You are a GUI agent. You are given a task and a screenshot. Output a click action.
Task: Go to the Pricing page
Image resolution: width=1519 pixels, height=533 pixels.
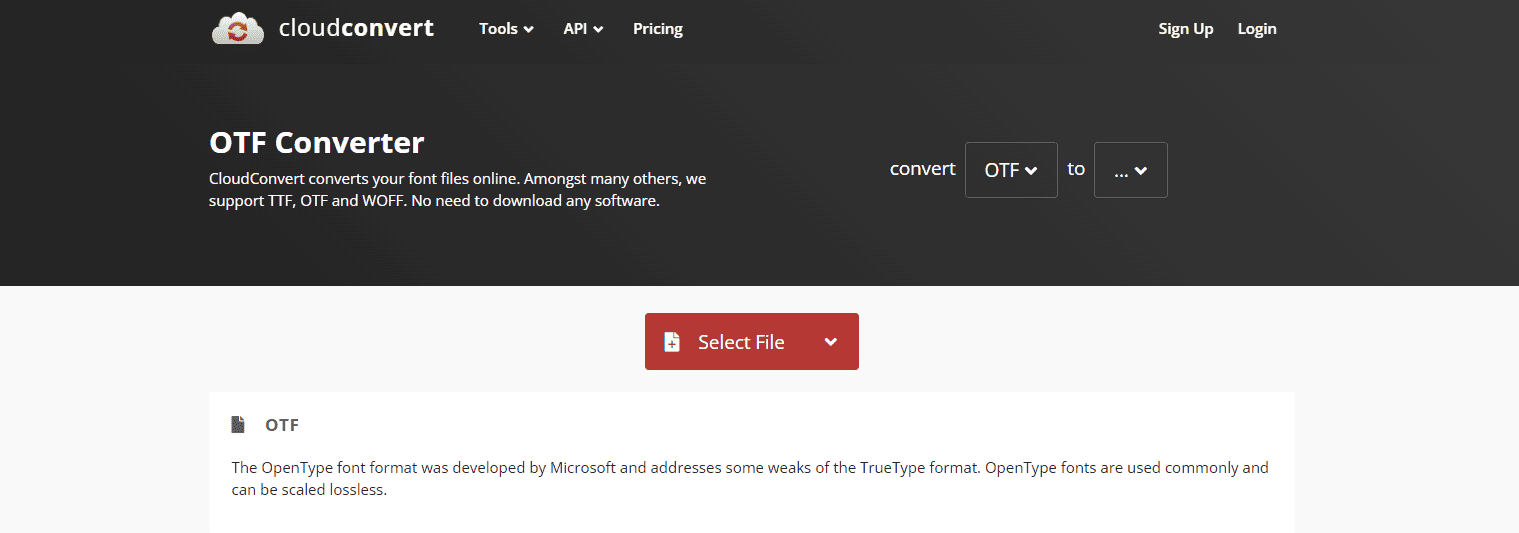point(658,29)
